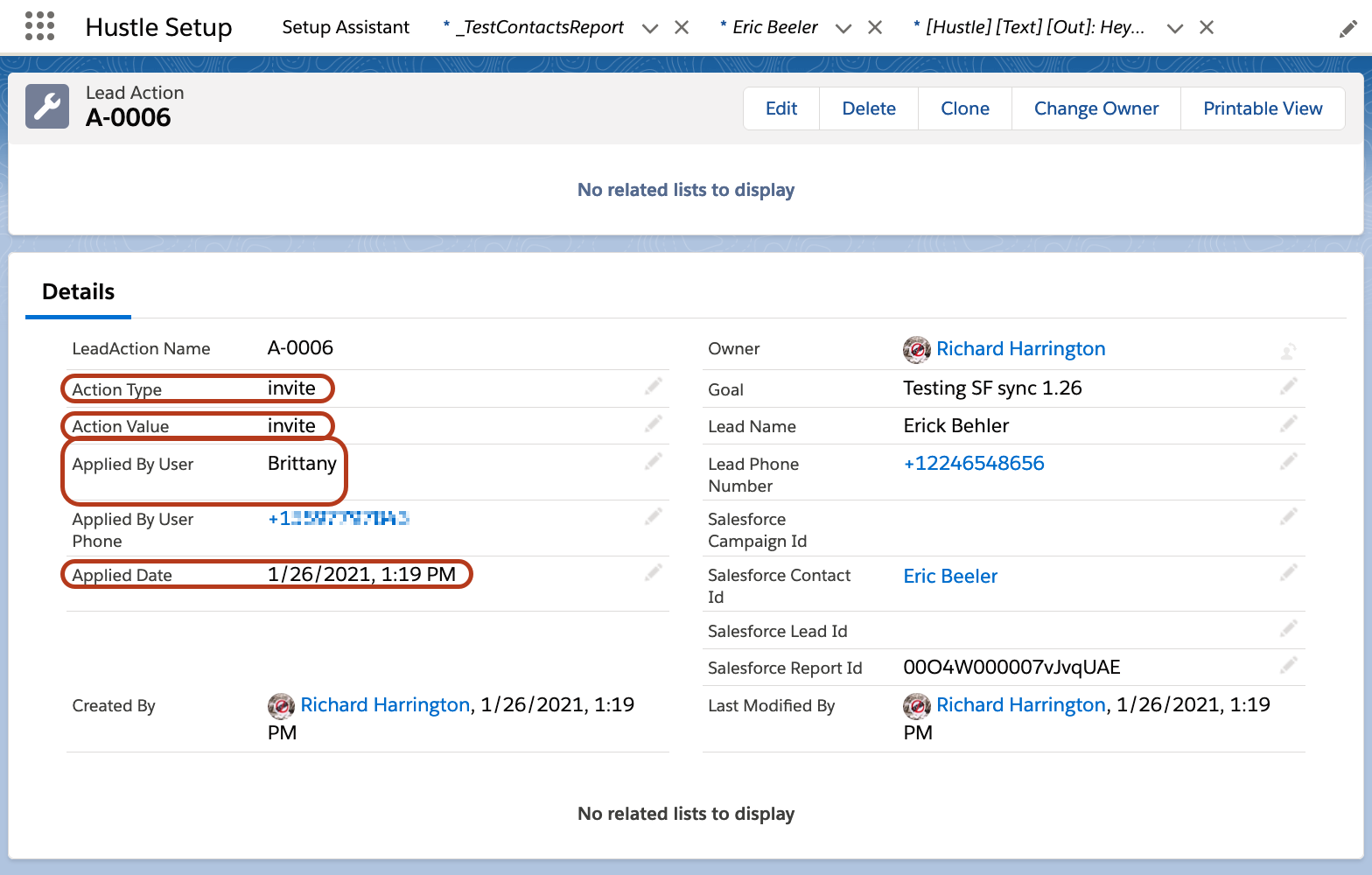The height and width of the screenshot is (875, 1372).
Task: Click the Created By avatar image
Action: pos(281,706)
